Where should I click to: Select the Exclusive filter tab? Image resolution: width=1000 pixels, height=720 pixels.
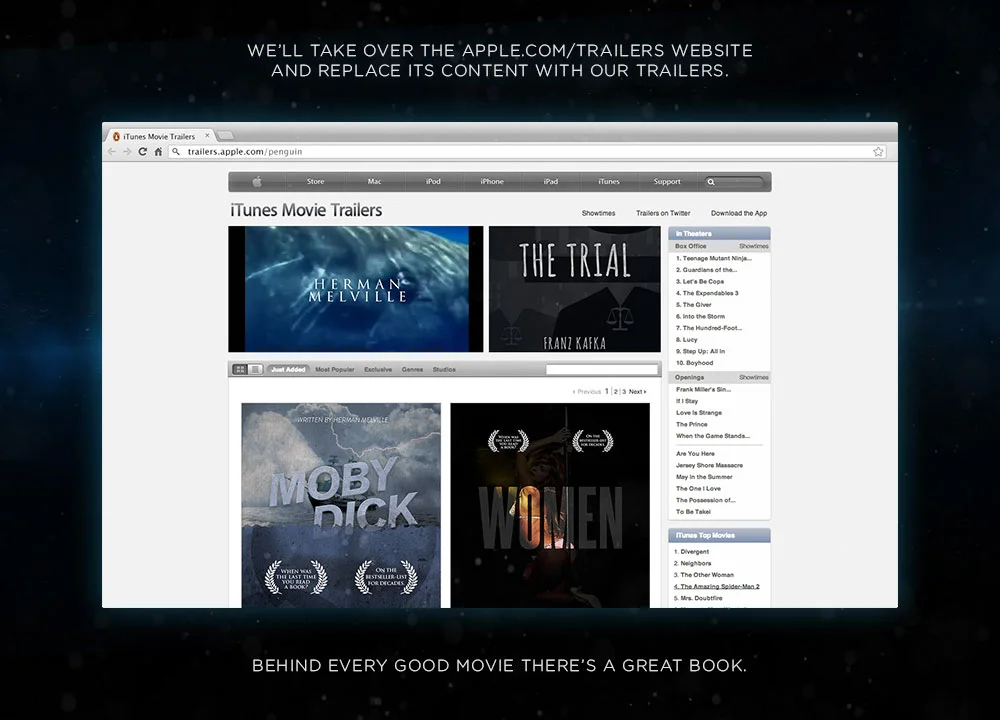(378, 369)
